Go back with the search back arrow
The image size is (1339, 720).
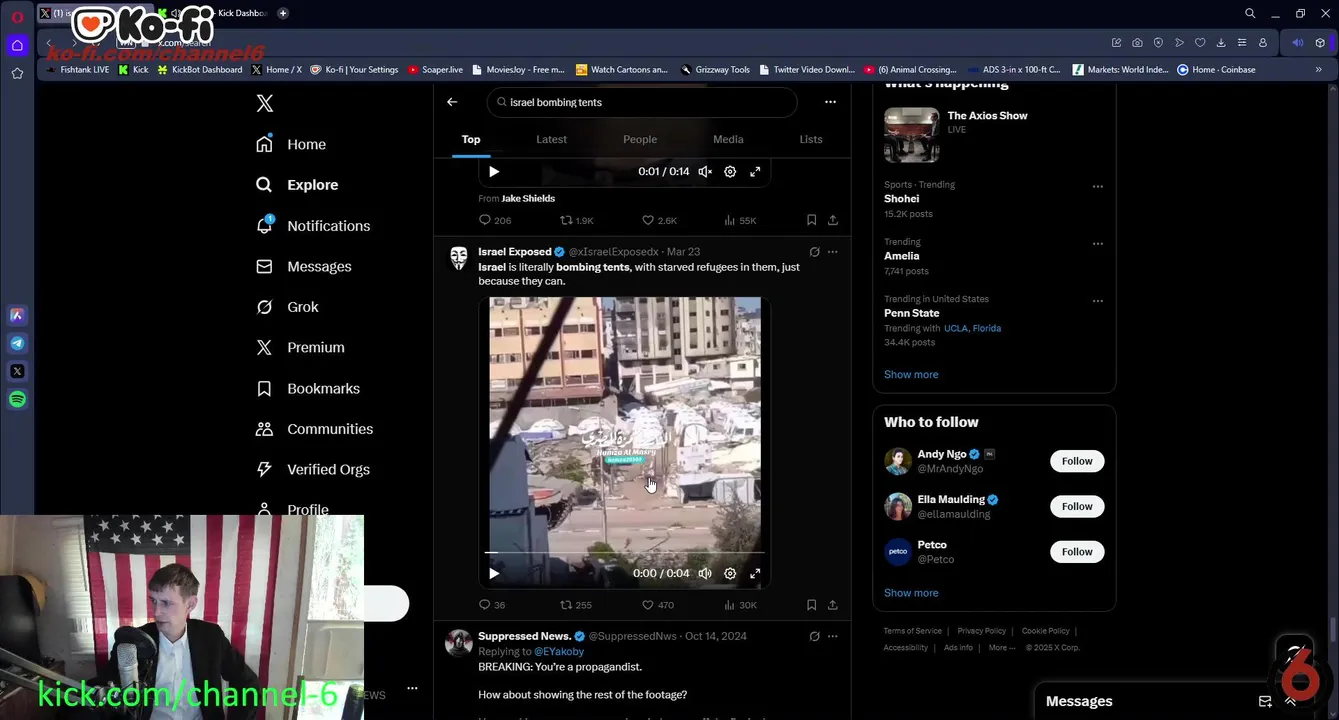[x=452, y=102]
